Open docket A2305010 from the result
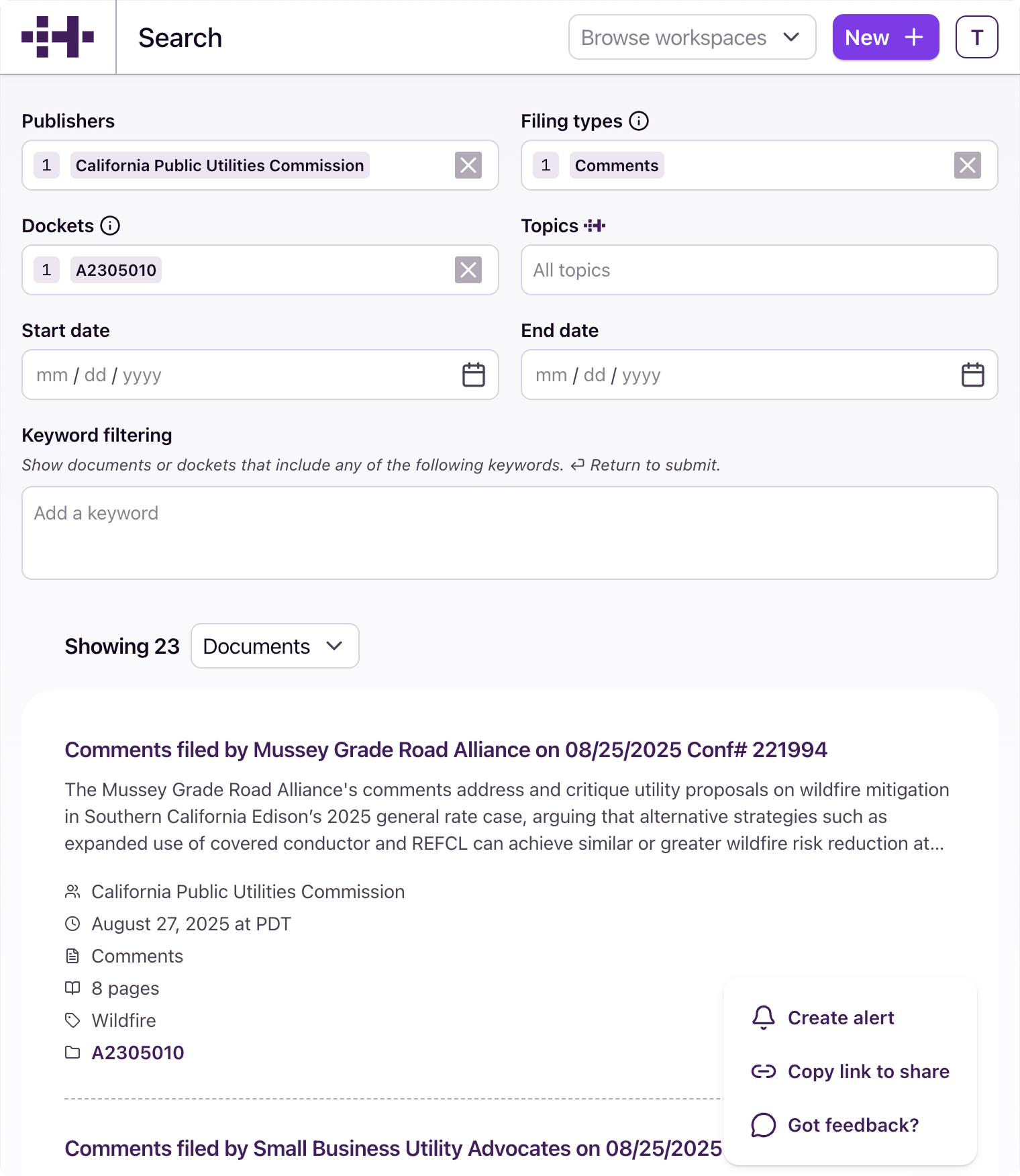 pos(138,1052)
